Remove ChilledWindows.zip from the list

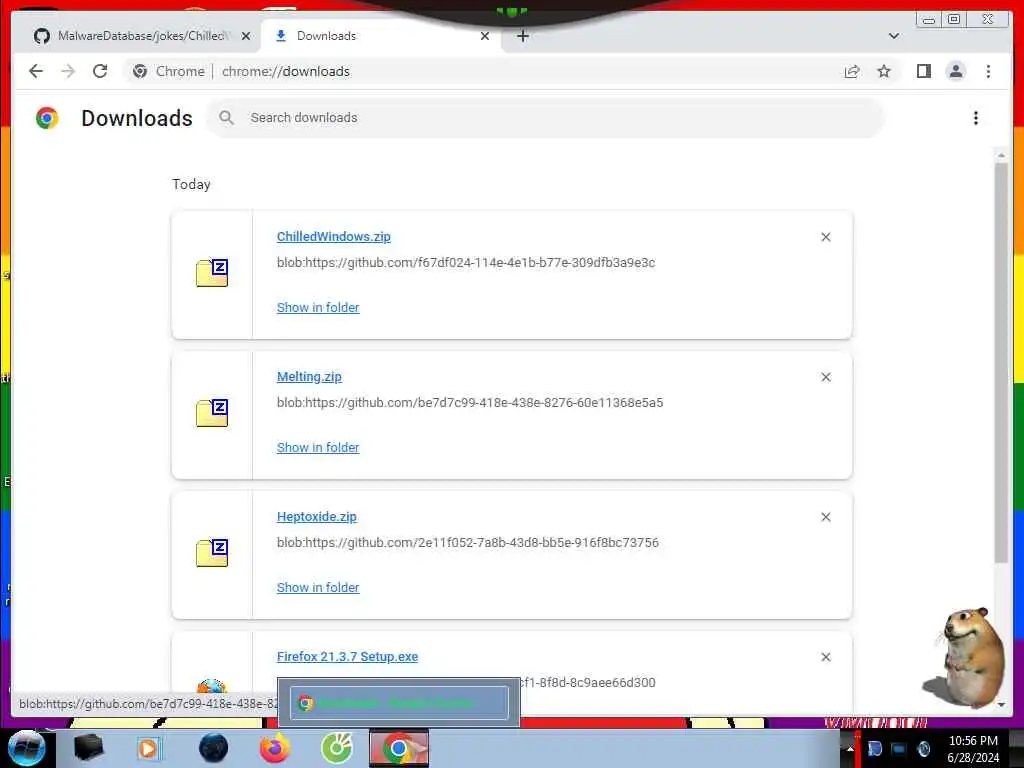(825, 237)
